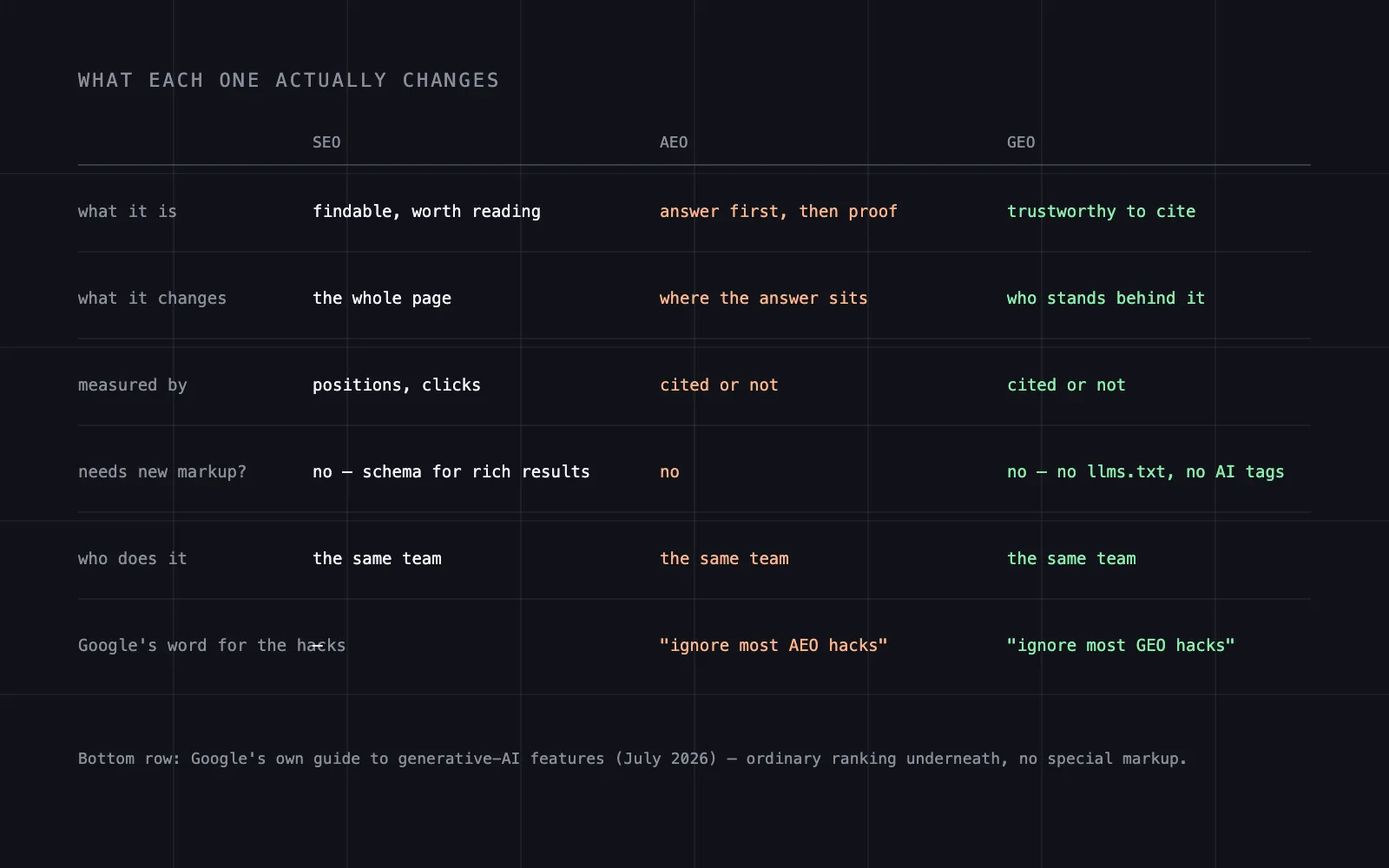Select the SEO column header

tap(326, 142)
